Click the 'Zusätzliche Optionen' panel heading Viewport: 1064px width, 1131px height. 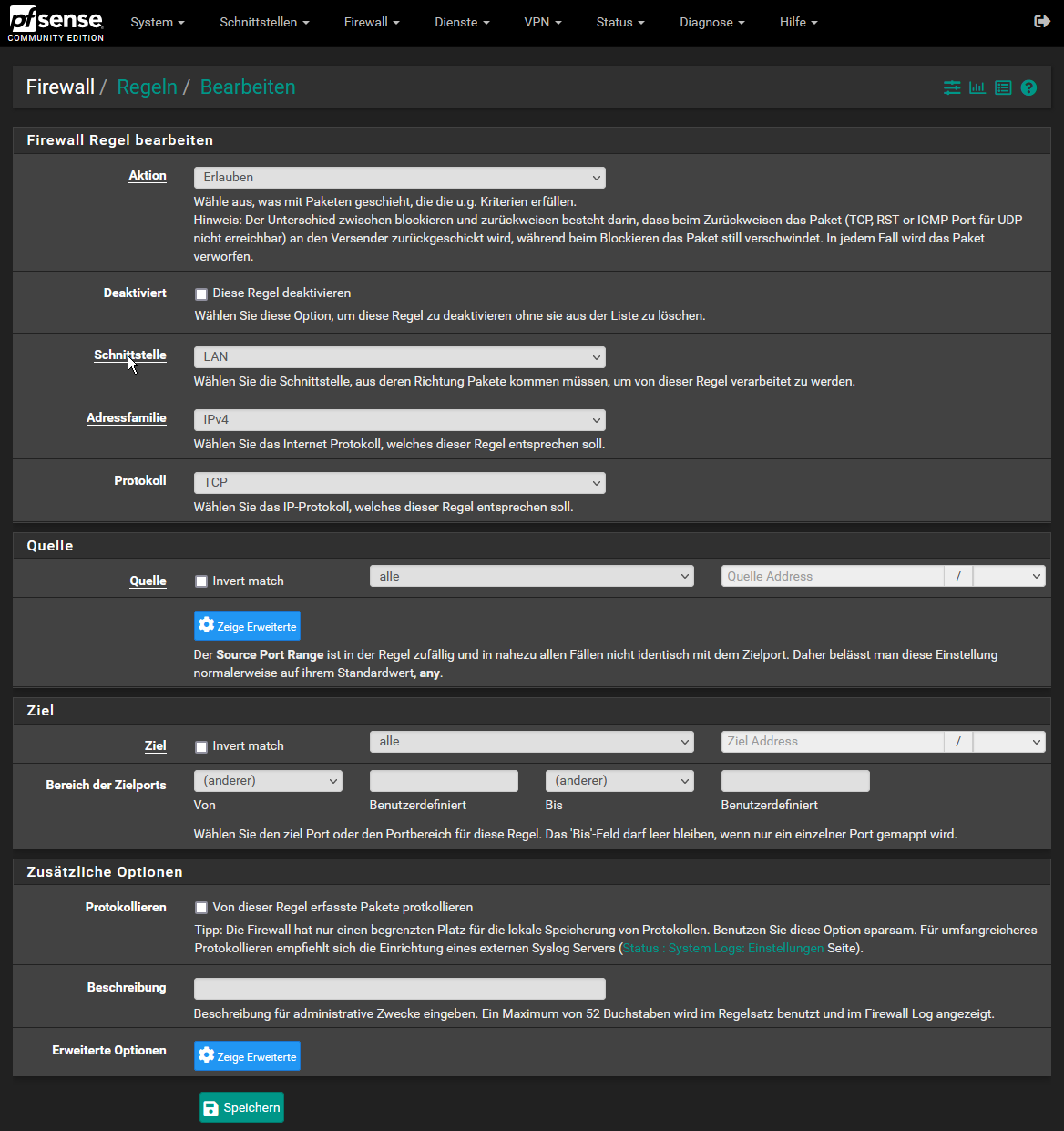tap(105, 872)
